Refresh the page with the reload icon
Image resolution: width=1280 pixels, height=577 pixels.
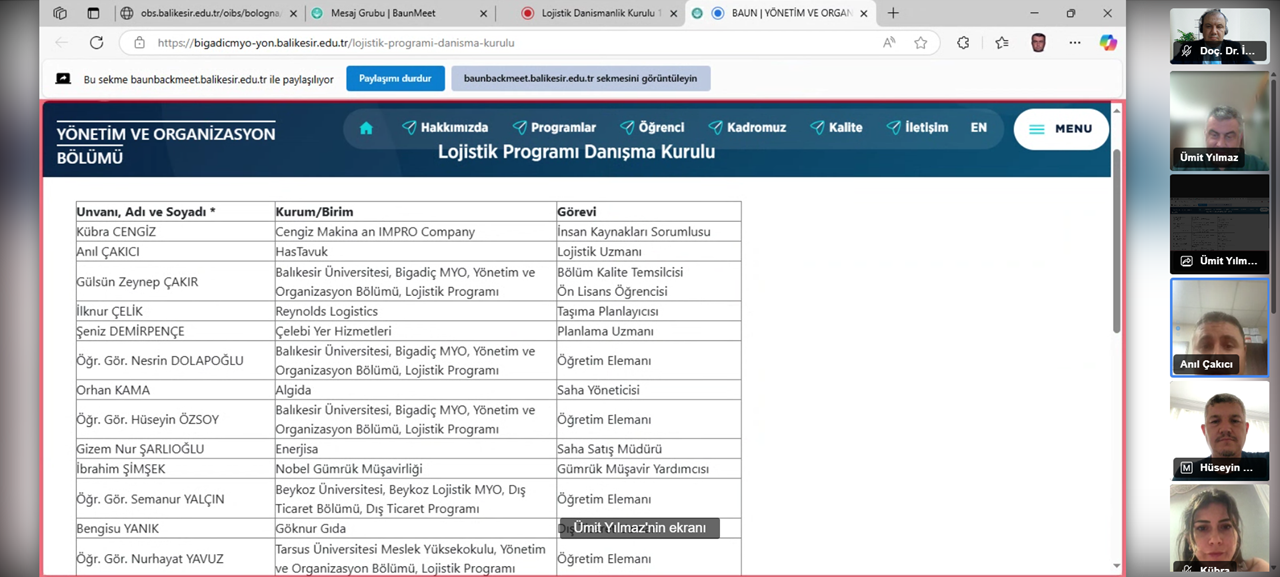96,43
